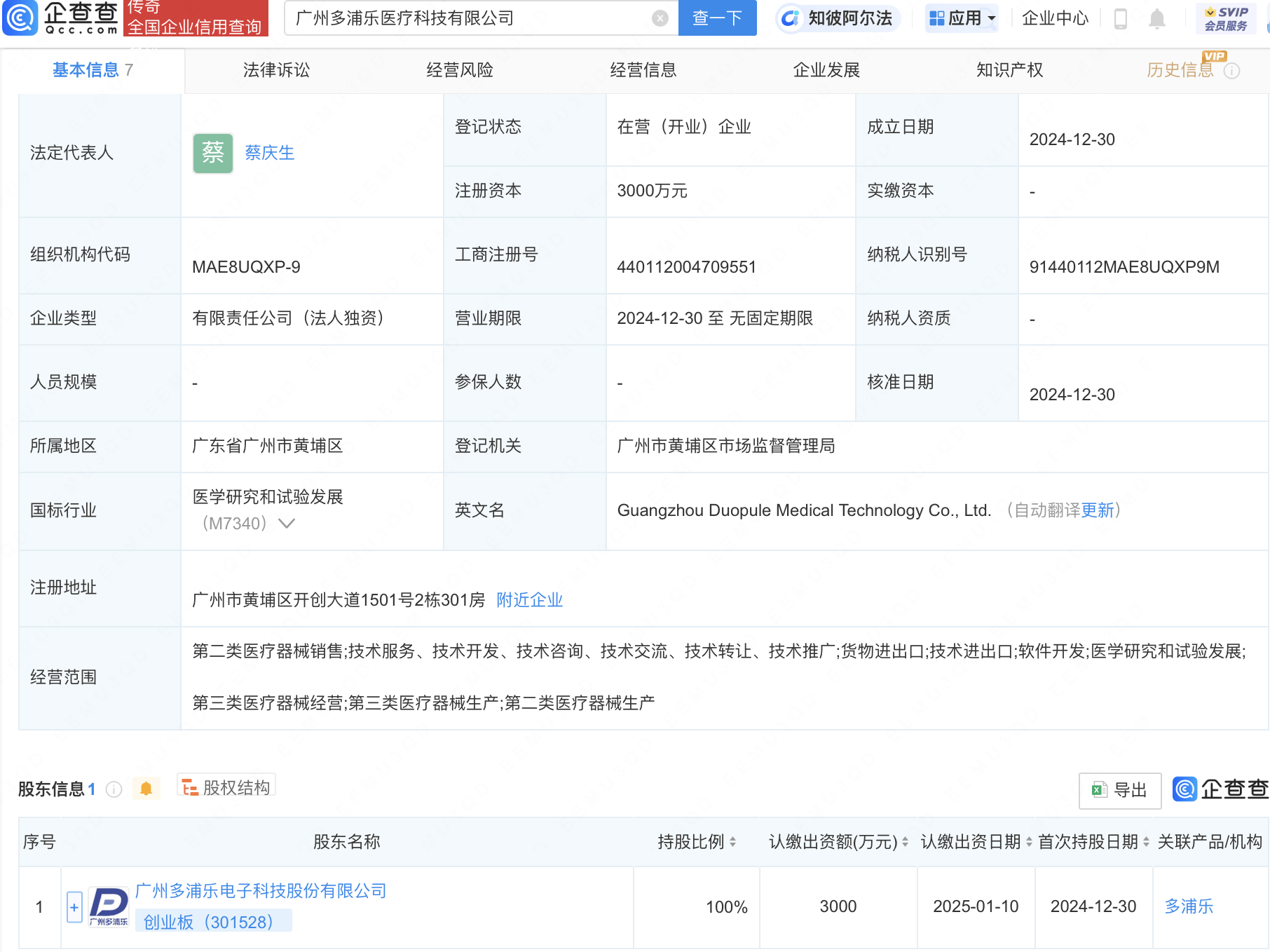The width and height of the screenshot is (1270, 952).
Task: Click the info icon beside 历史信息
Action: 1231,71
